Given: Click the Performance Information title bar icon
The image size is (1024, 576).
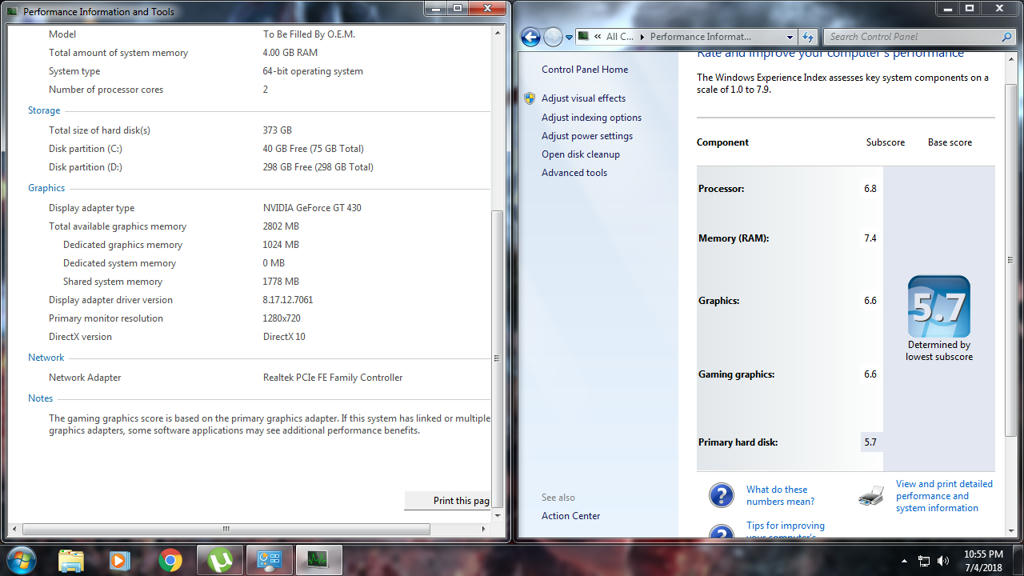Looking at the screenshot, I should coord(12,11).
